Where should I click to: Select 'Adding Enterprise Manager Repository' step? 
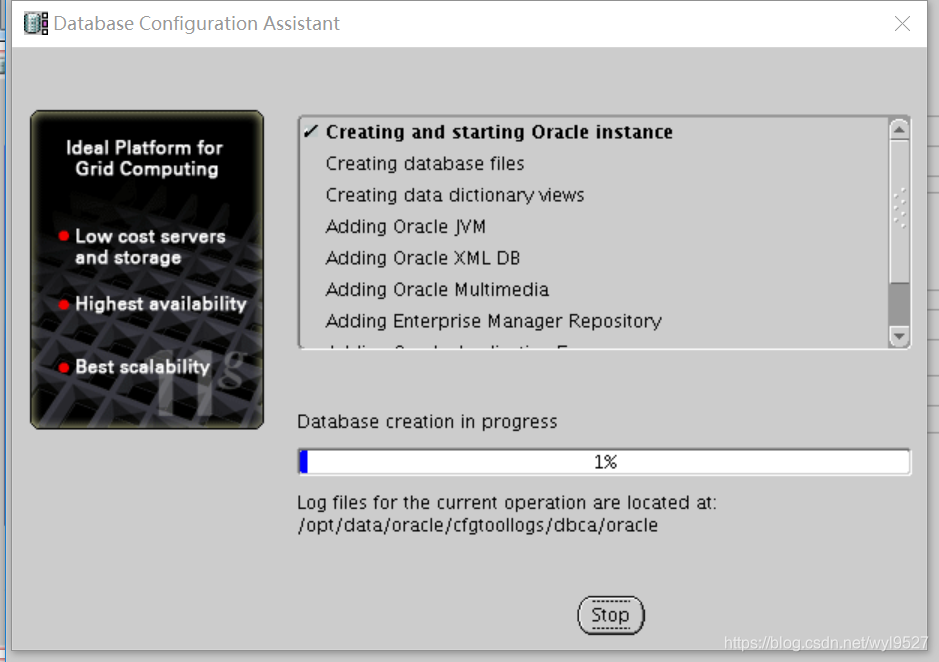pyautogui.click(x=493, y=321)
